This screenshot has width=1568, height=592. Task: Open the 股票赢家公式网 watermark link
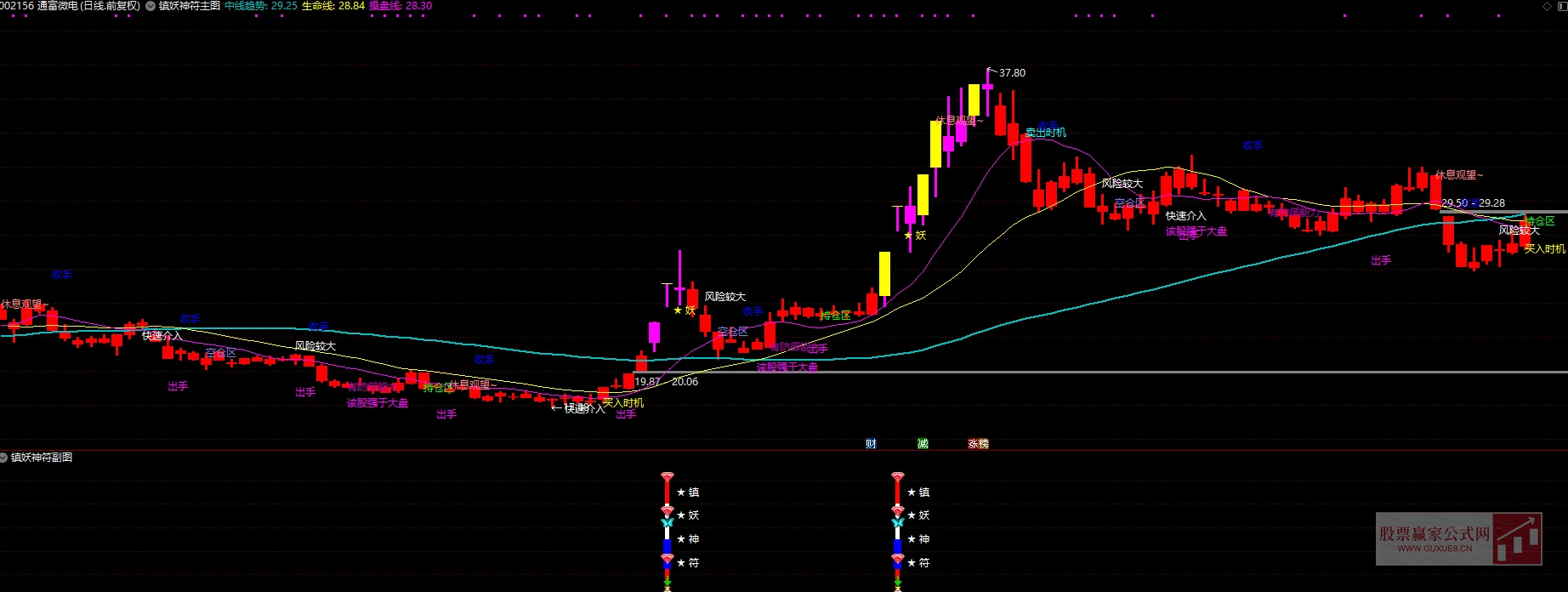click(1458, 538)
